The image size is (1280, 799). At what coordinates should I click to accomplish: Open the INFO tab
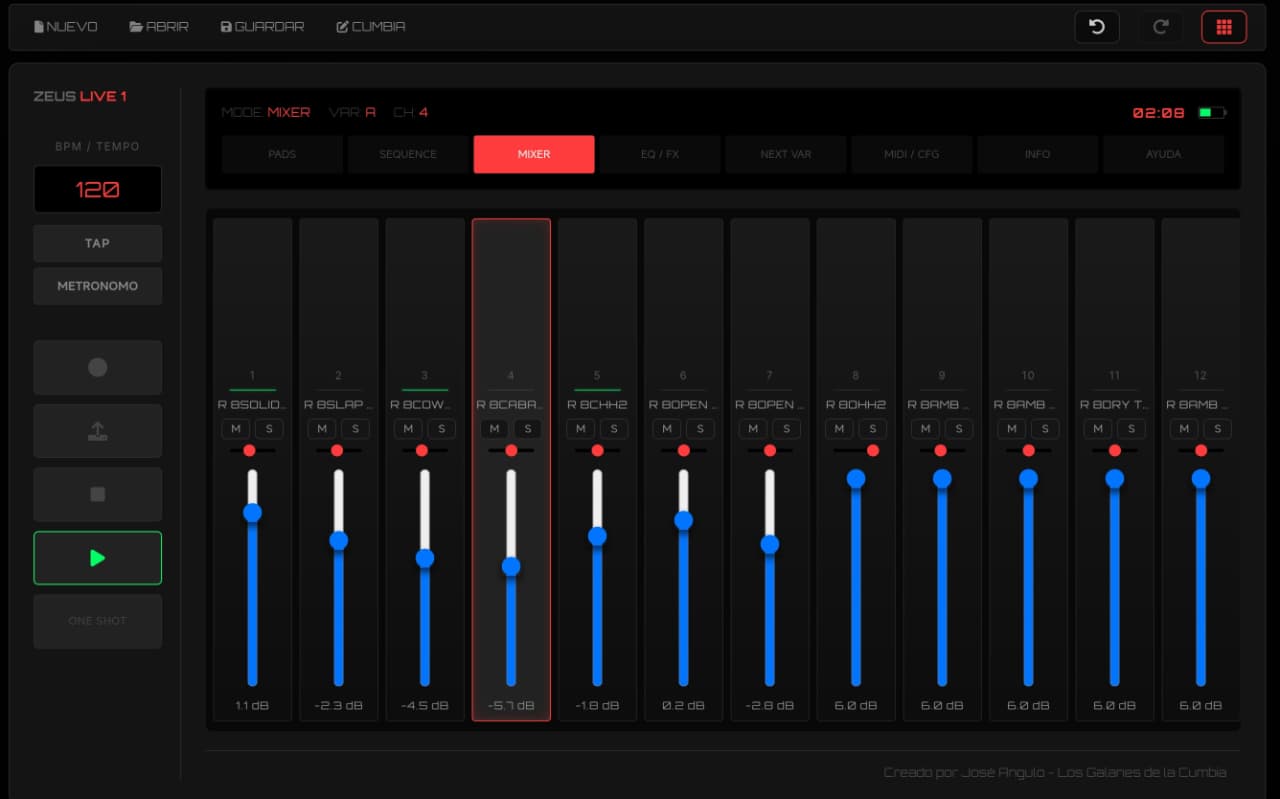[x=1037, y=155]
